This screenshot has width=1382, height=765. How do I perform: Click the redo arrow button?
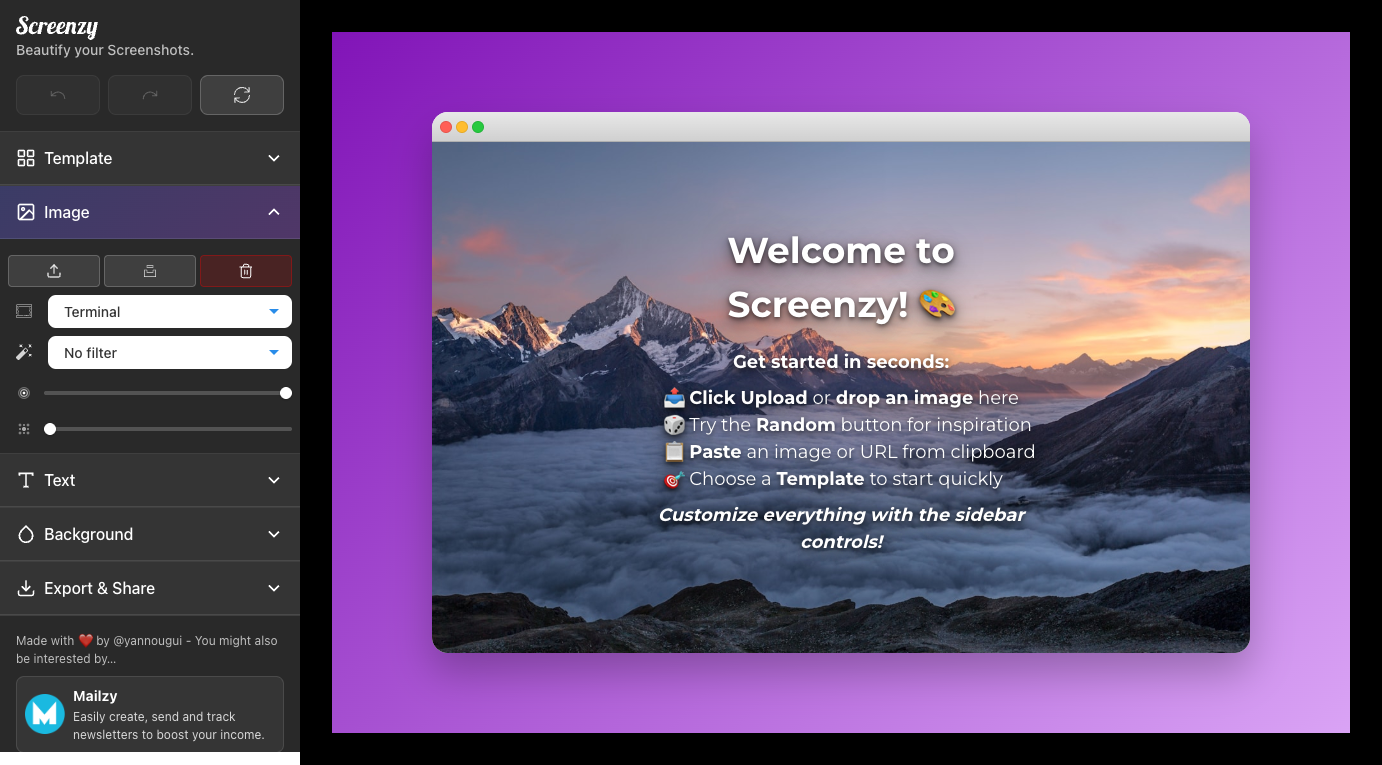(150, 95)
